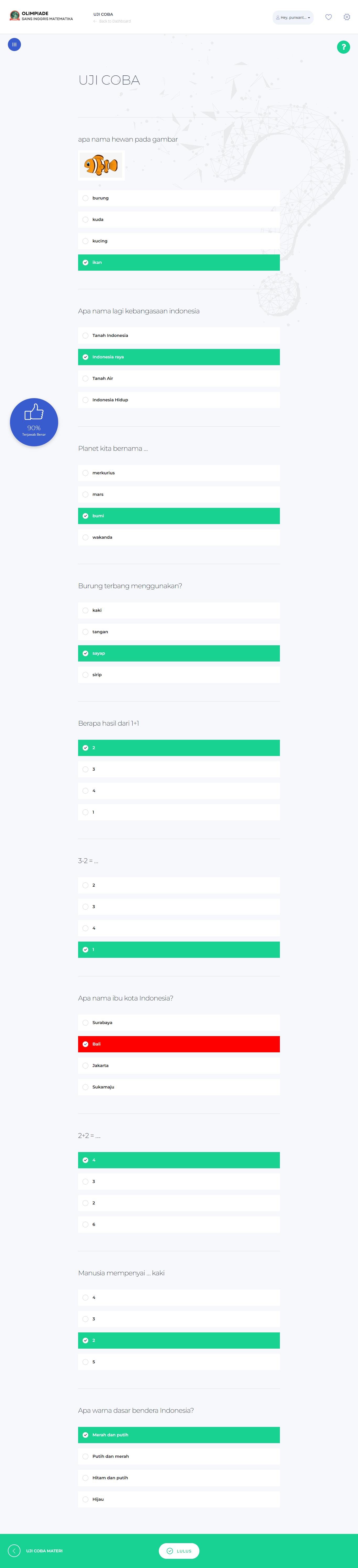Click 'Back to Dashboard' link
Screen dimensions: 358x1568
coord(114,21)
